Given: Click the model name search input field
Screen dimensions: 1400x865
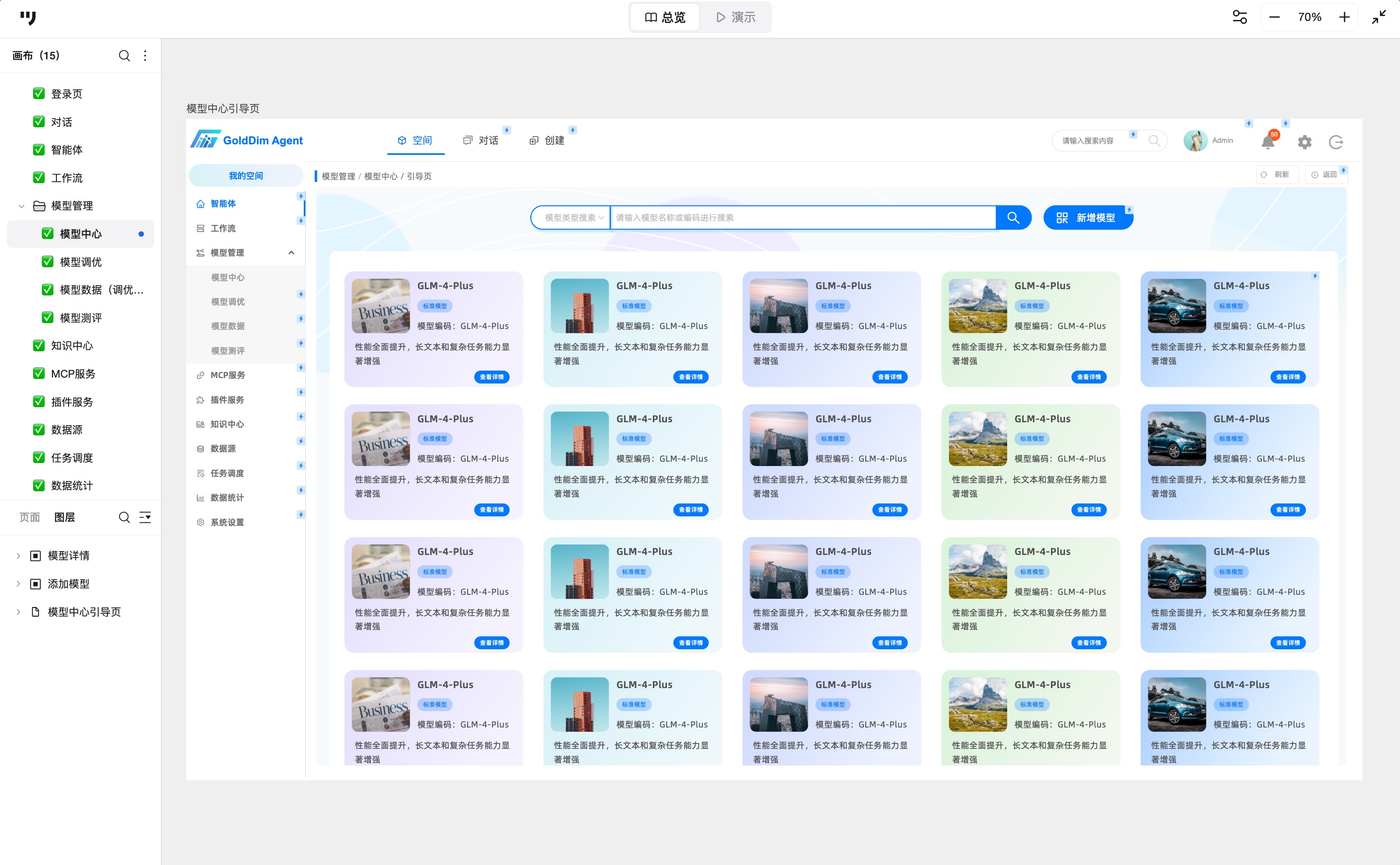Looking at the screenshot, I should click(x=801, y=217).
